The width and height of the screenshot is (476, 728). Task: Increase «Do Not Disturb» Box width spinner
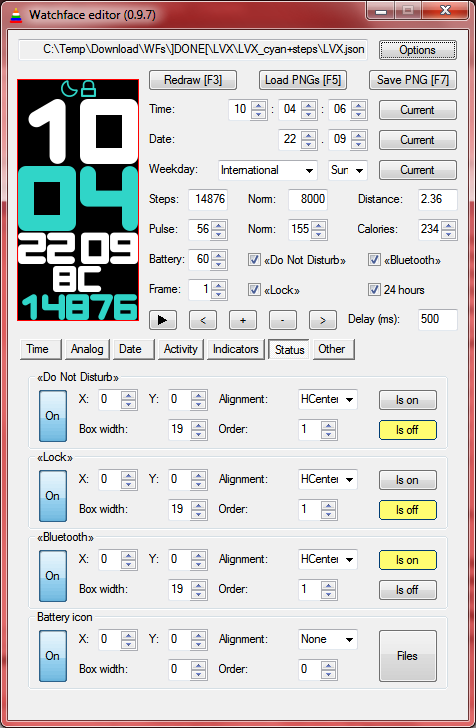pyautogui.click(x=199, y=425)
